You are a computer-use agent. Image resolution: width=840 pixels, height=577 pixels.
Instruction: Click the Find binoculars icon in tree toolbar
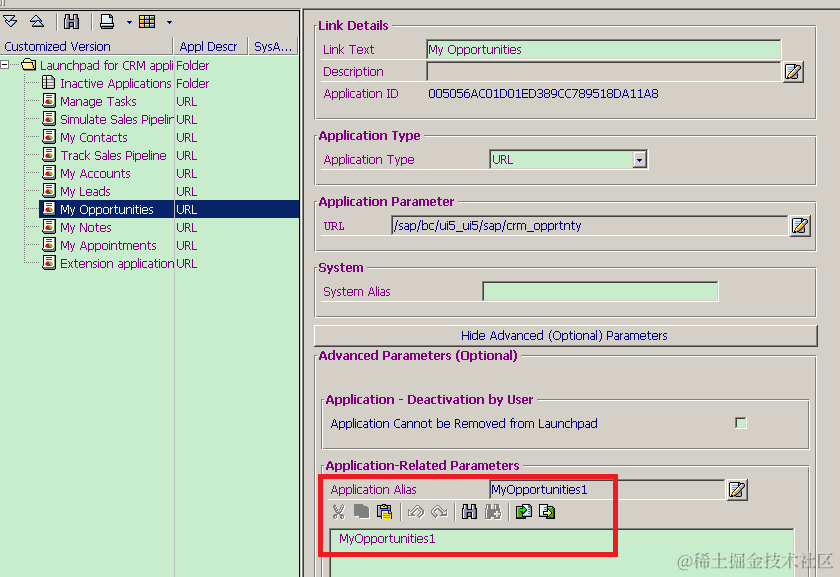coord(71,21)
